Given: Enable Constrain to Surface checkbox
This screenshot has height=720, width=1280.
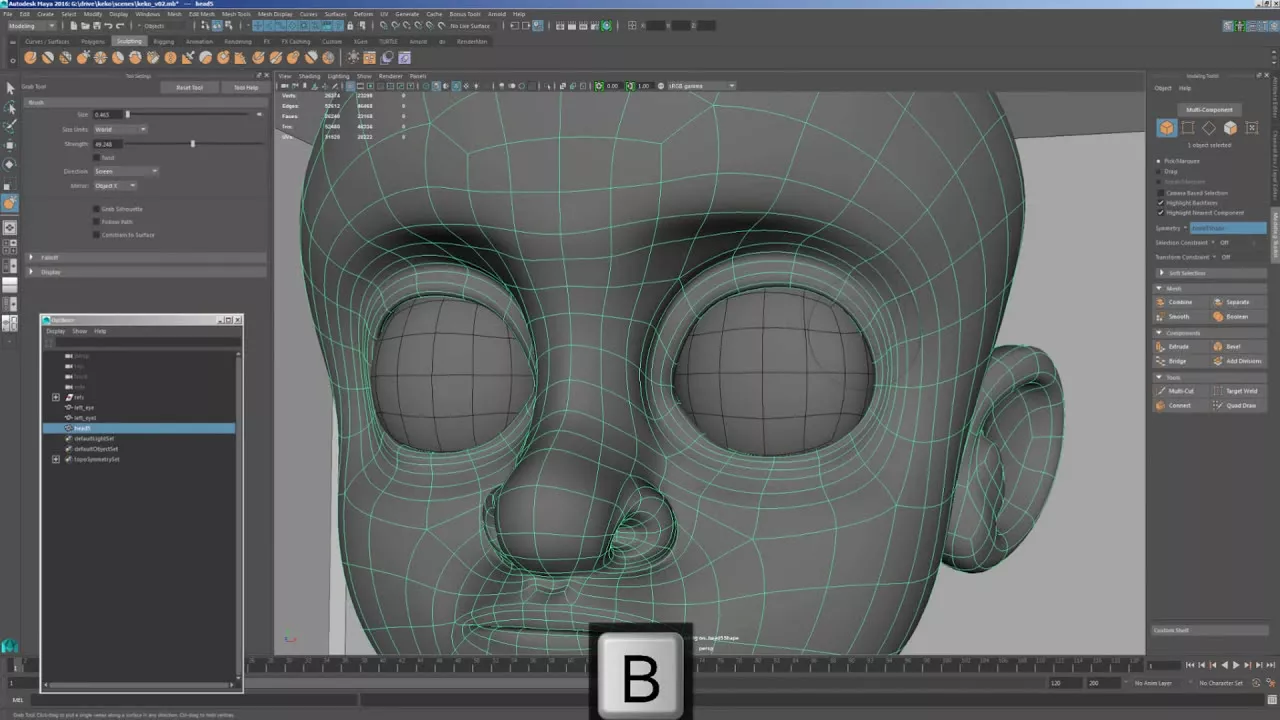Looking at the screenshot, I should click(97, 235).
